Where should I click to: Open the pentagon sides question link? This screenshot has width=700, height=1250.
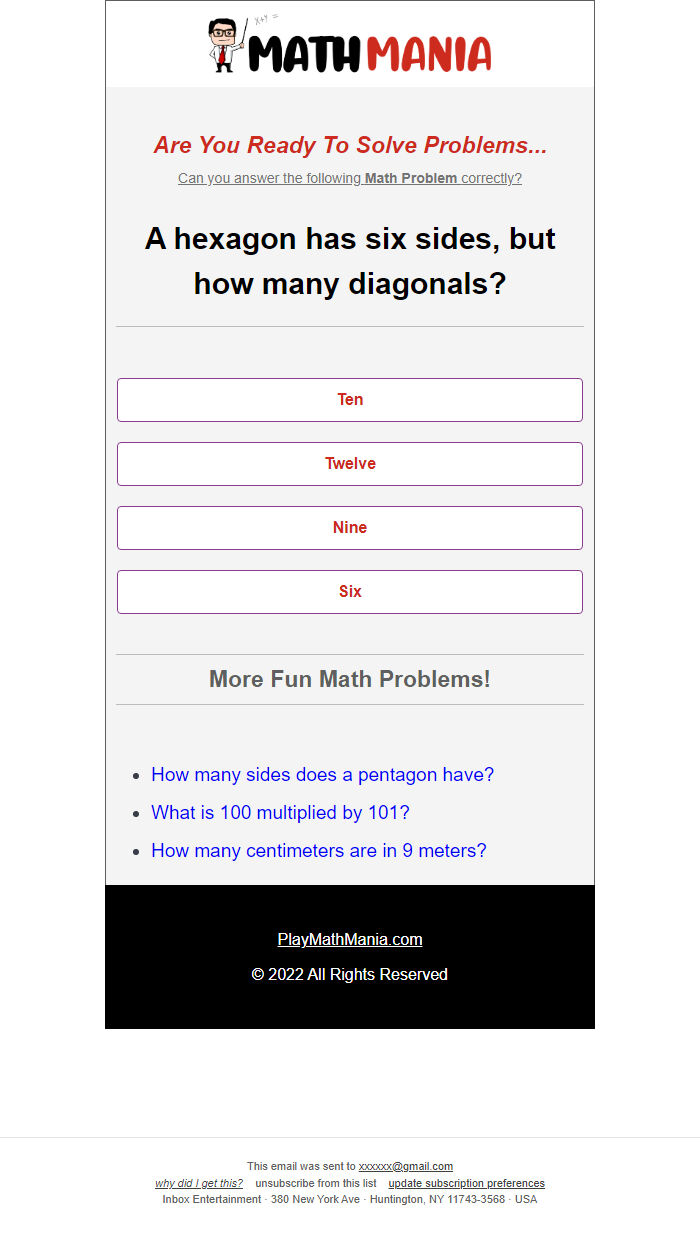[323, 774]
